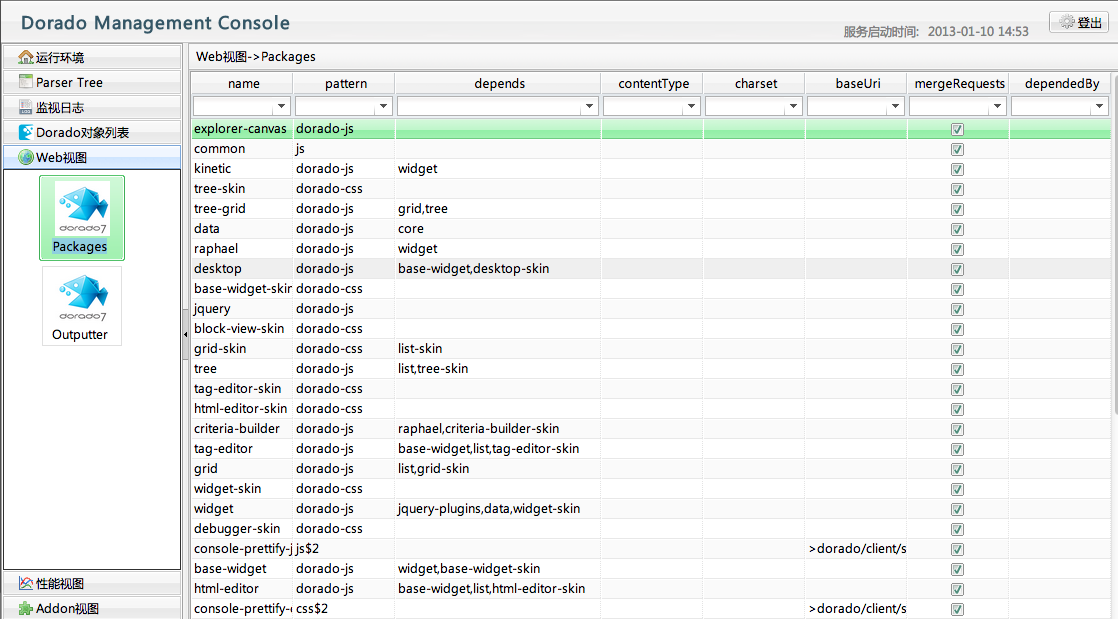Click the 运行环境 house icon
1118x619 pixels.
[26, 58]
